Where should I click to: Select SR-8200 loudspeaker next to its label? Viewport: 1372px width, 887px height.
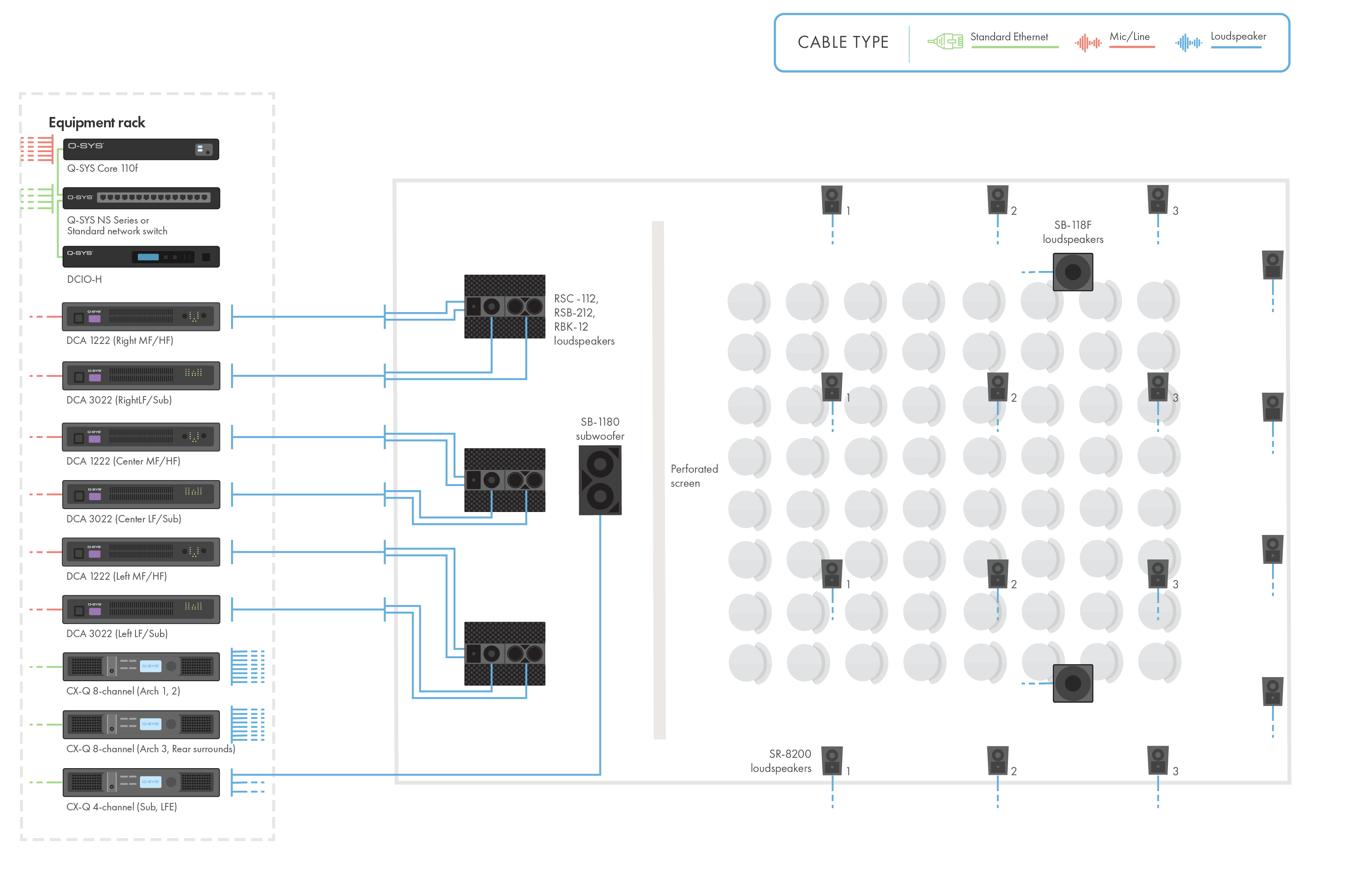tap(832, 760)
